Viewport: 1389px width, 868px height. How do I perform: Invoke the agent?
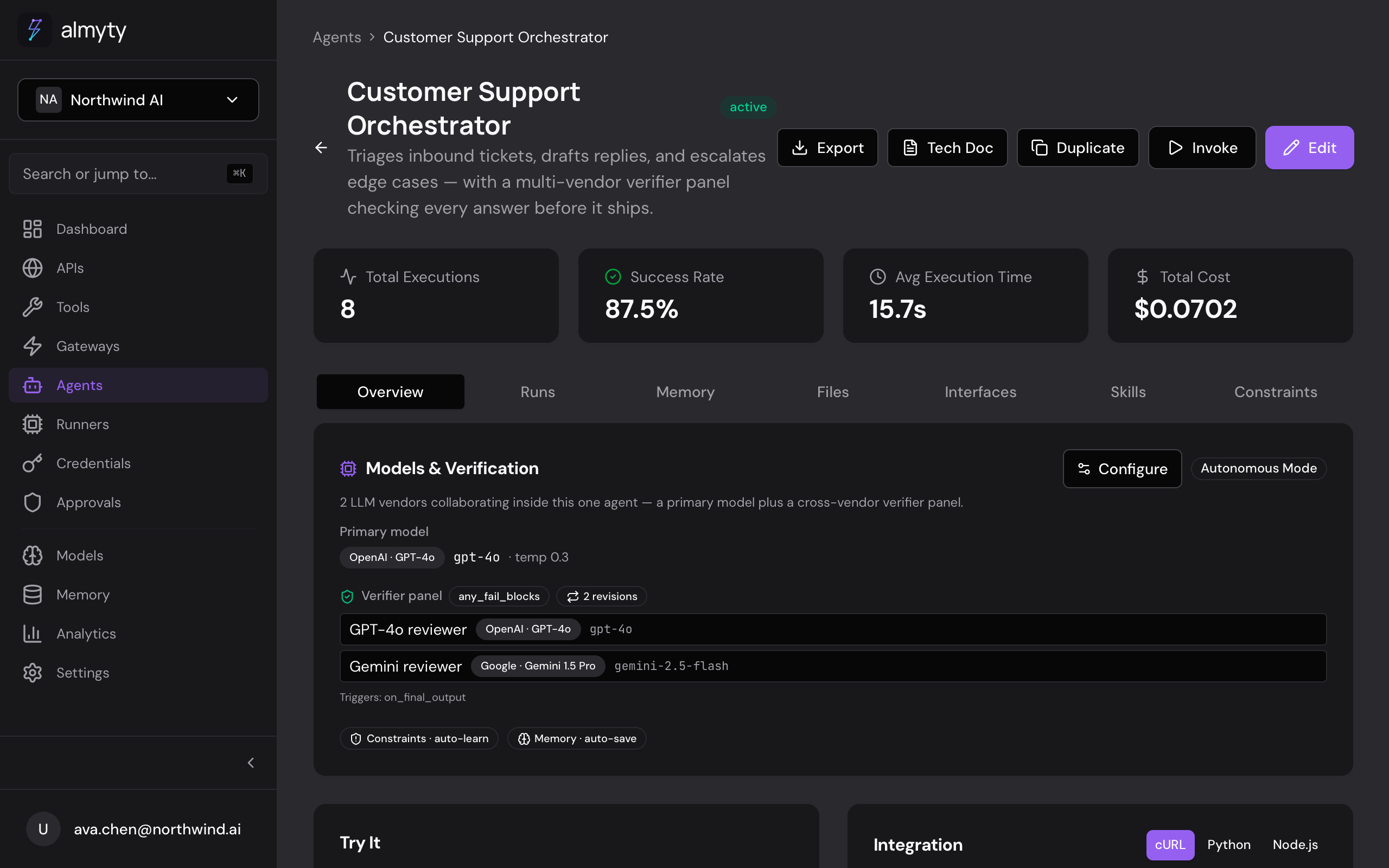(x=1202, y=148)
